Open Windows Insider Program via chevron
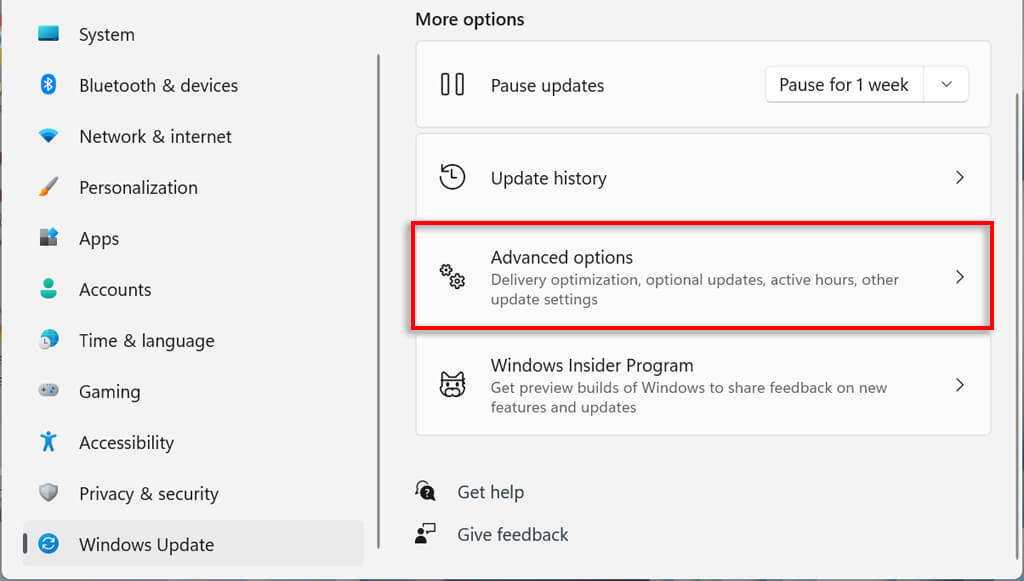Screen dimensions: 1024x581 [x=959, y=385]
